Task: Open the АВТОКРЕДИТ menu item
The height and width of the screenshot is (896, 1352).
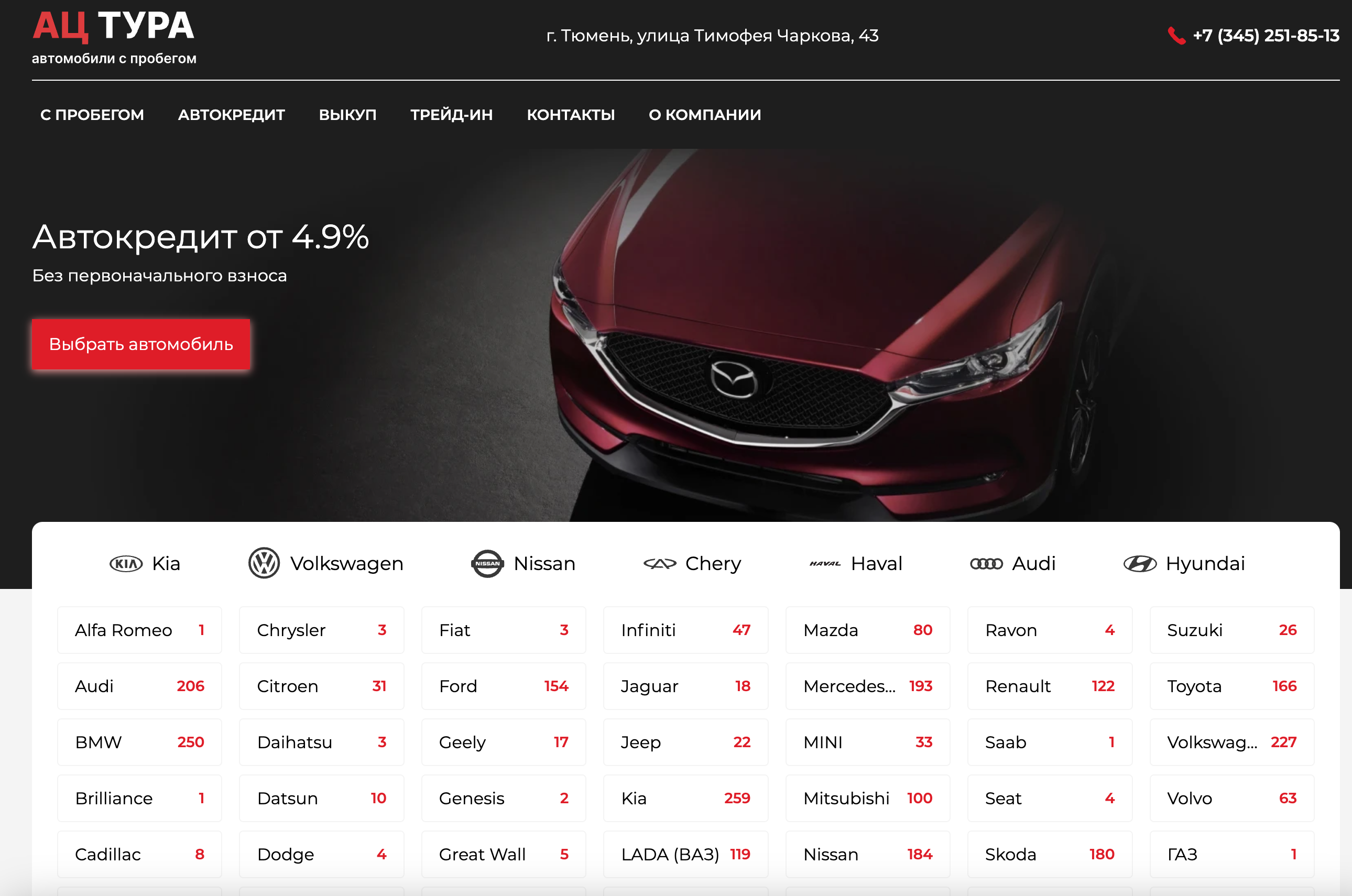Action: pyautogui.click(x=232, y=115)
